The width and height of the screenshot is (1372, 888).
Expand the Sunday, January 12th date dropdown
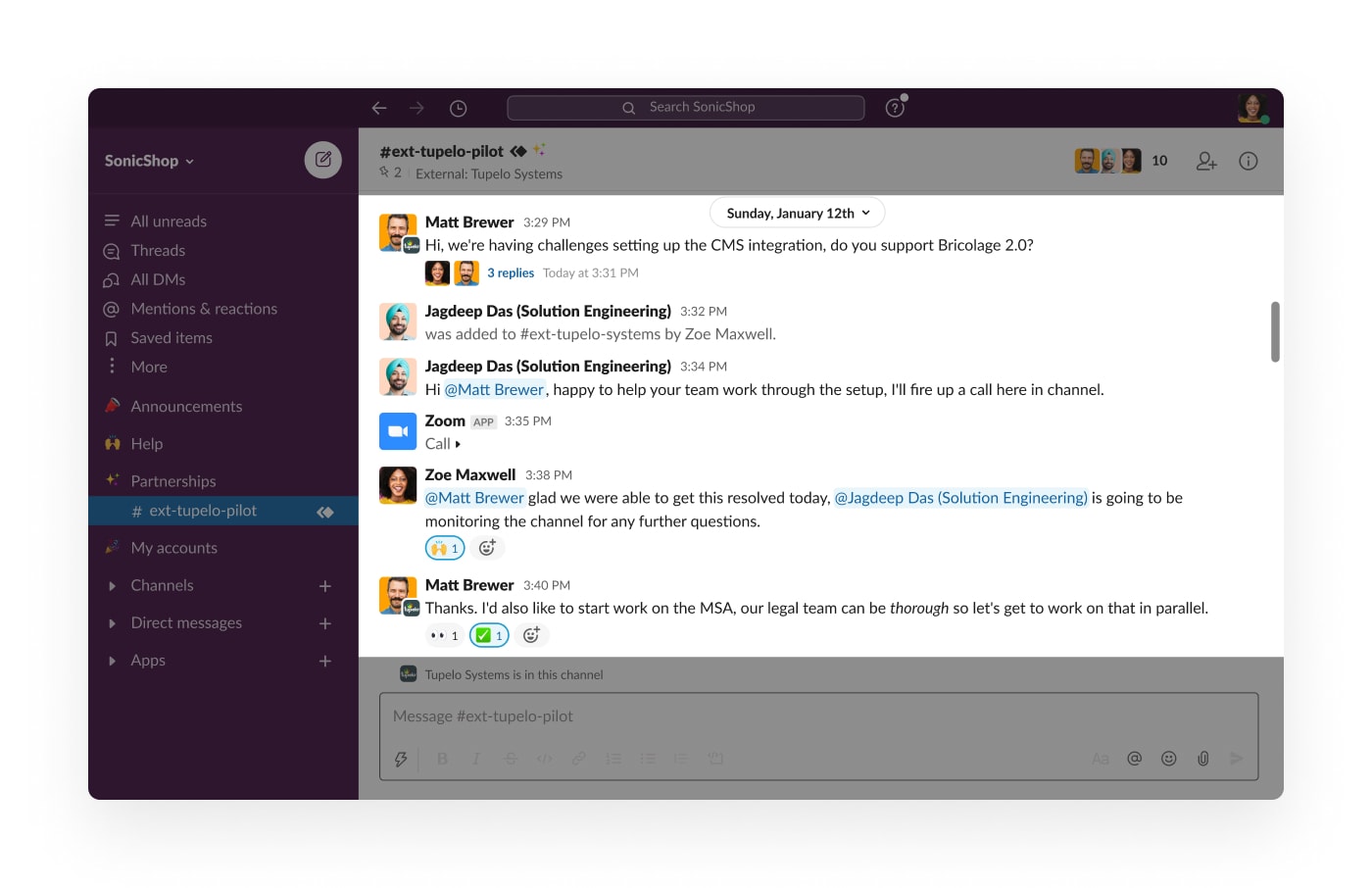pos(797,213)
